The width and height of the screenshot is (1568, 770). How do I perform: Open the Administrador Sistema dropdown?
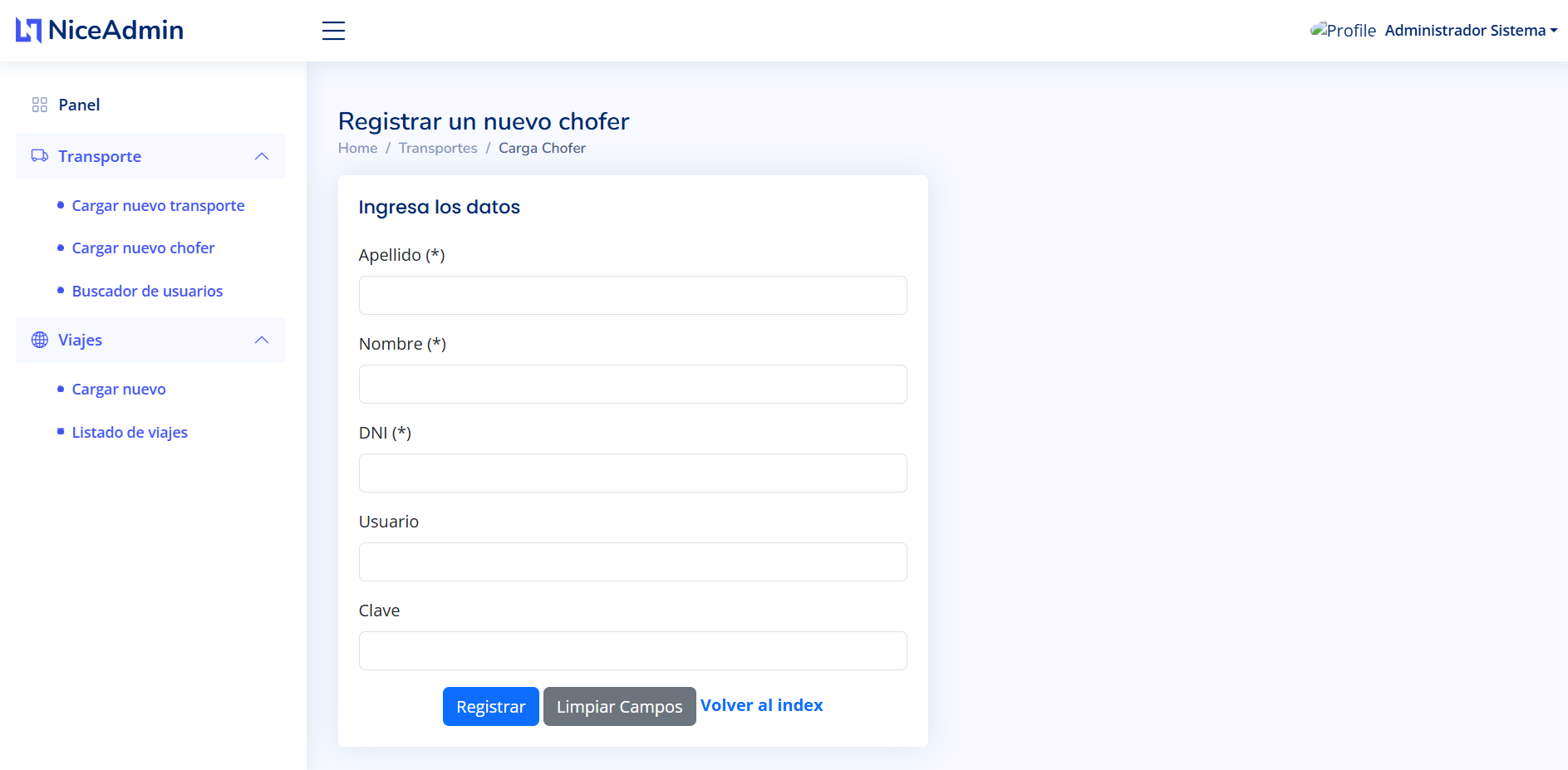click(x=1469, y=30)
